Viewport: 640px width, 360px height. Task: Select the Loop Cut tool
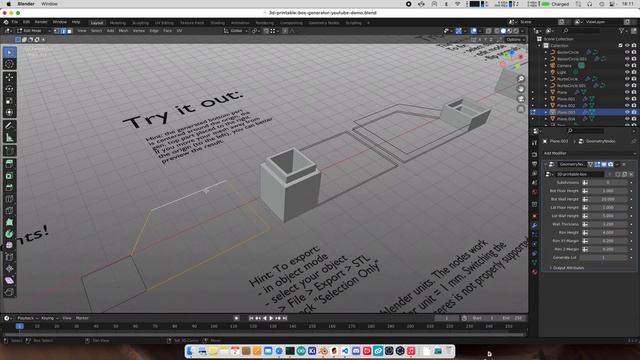click(x=9, y=199)
